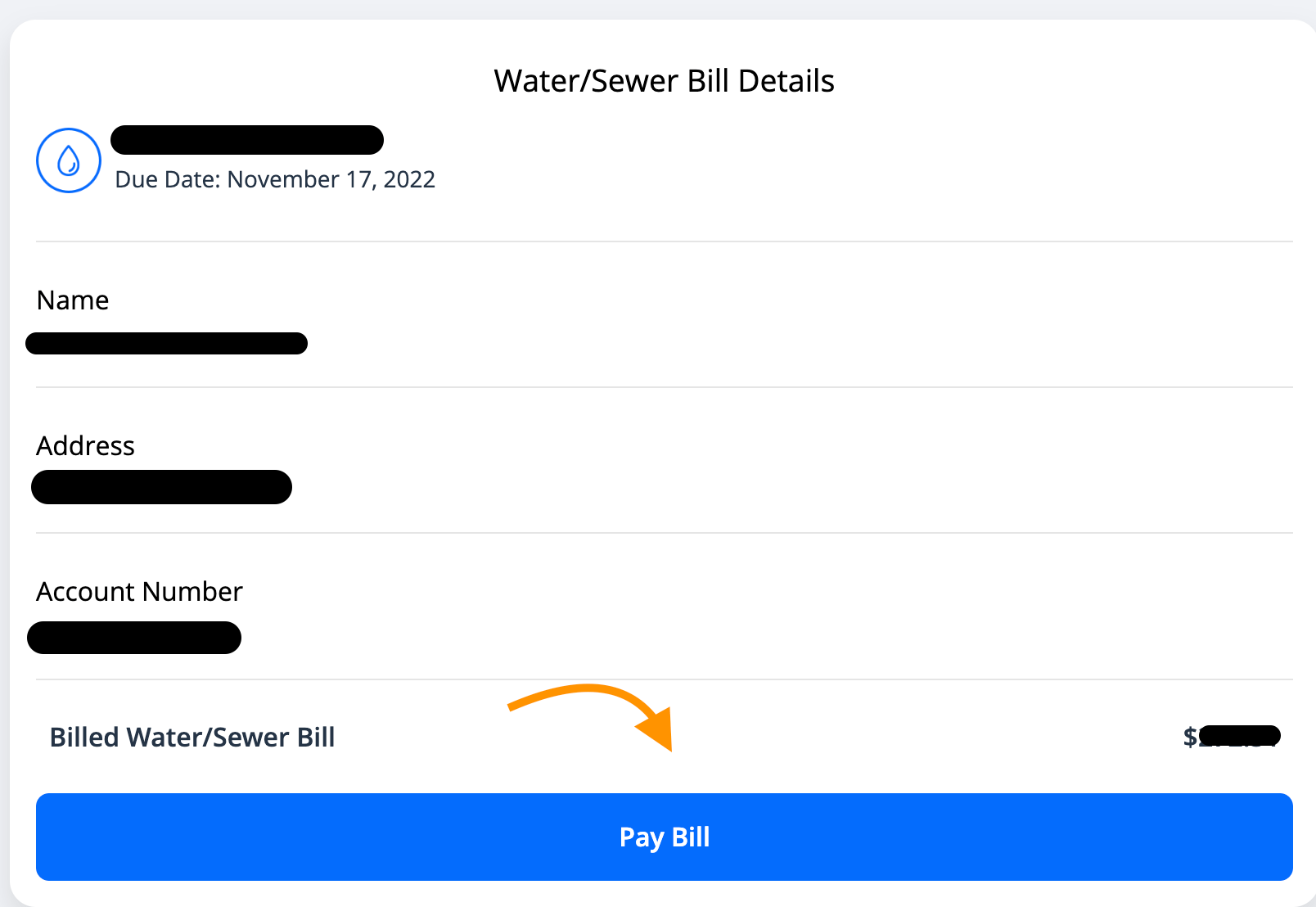This screenshot has height=907, width=1316.
Task: Click the redacted account holder bar beside the drop icon
Action: (x=246, y=139)
